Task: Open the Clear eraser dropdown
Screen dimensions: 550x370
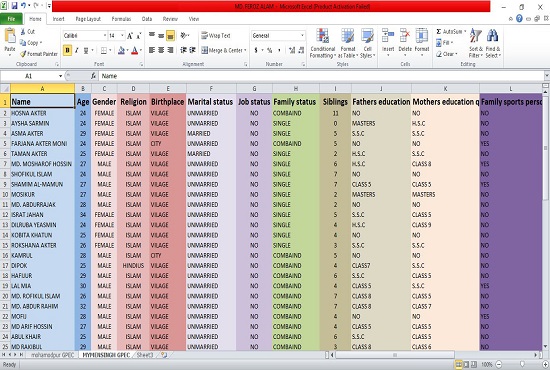Action: pyautogui.click(x=447, y=54)
